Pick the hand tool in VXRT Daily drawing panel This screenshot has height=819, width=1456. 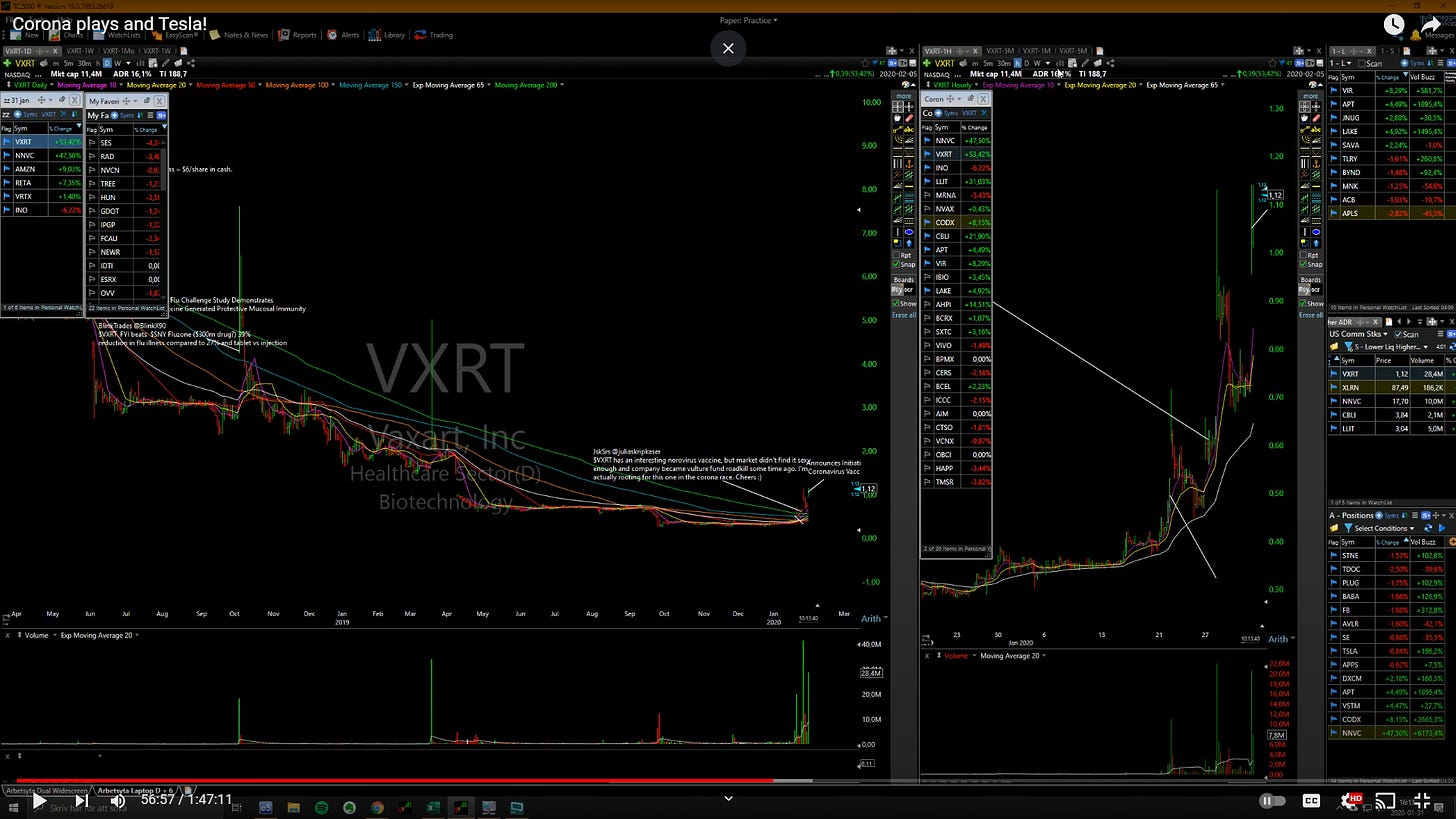pyautogui.click(x=897, y=118)
